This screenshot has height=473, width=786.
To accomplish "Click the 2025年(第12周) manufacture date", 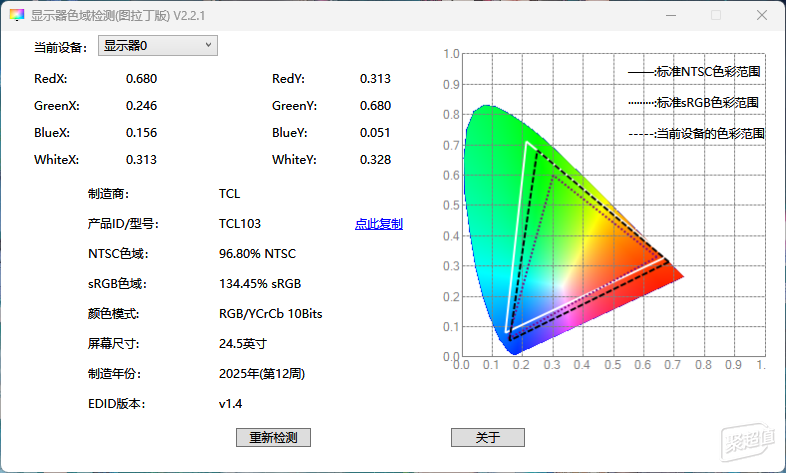I will pos(262,374).
